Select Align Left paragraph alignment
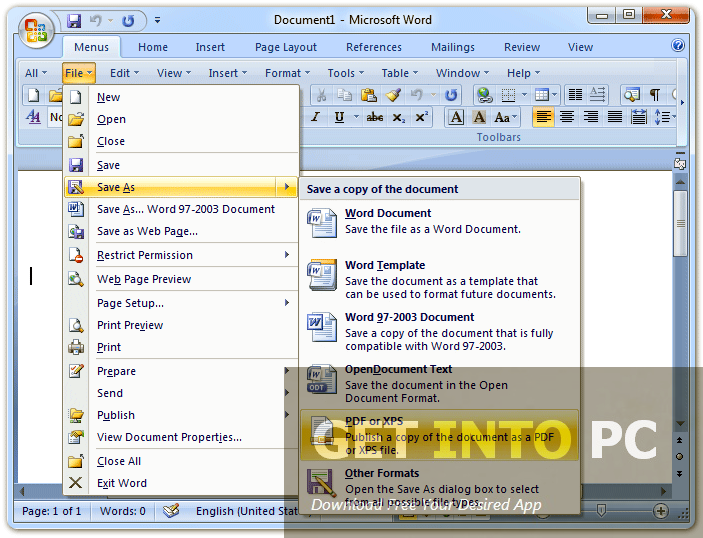The image size is (703, 538). pos(543,117)
